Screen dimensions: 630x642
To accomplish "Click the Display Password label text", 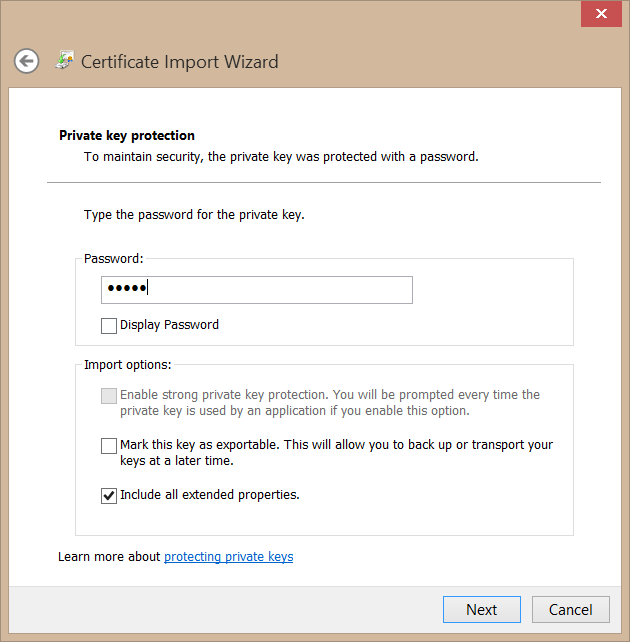I will (169, 325).
